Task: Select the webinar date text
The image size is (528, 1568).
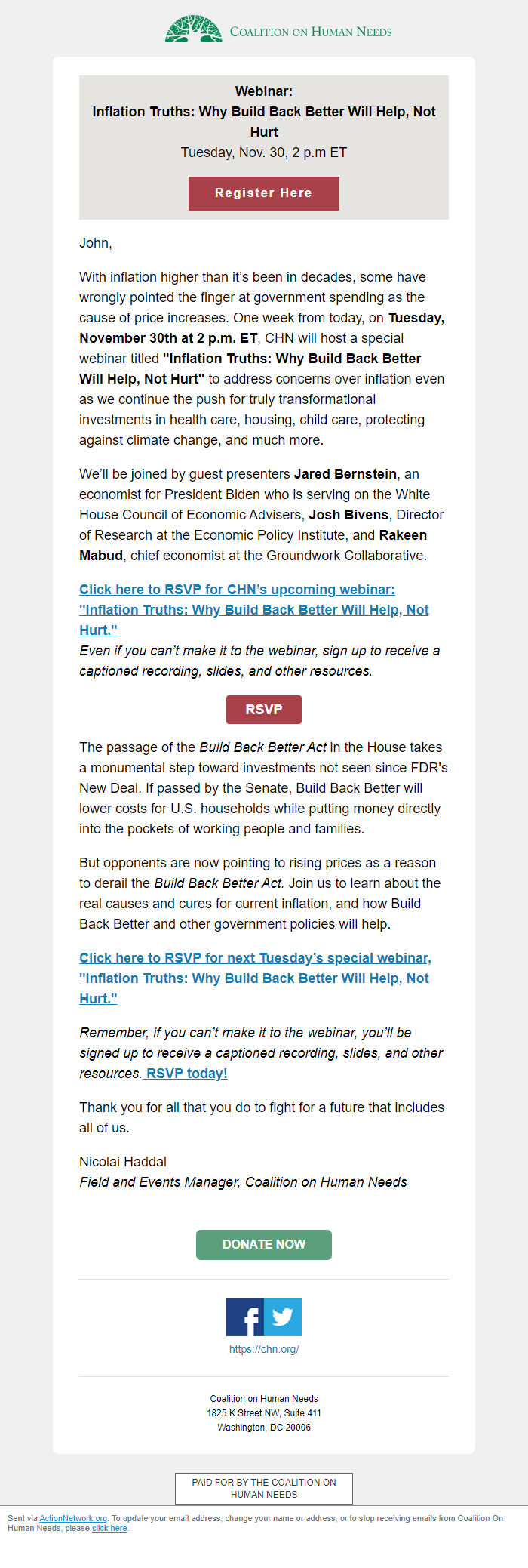Action: 263,152
